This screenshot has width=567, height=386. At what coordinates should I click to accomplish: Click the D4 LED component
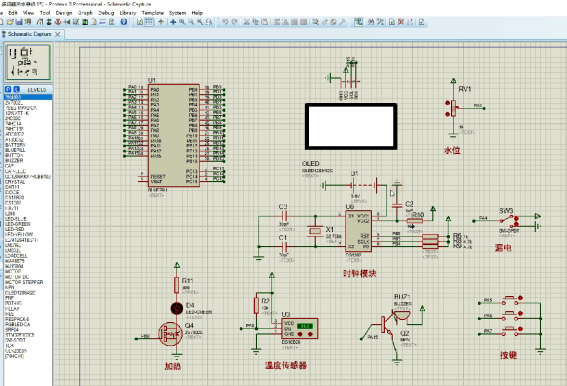click(x=176, y=308)
